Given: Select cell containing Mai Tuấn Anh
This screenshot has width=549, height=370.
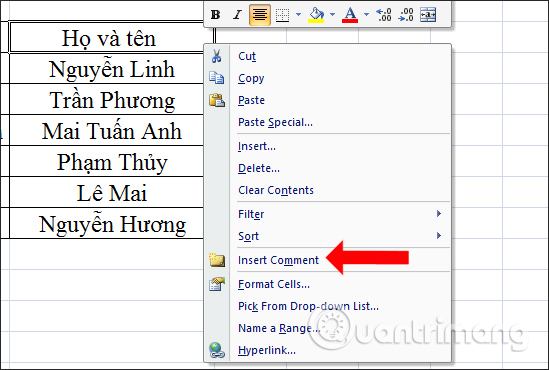Looking at the screenshot, I should [106, 130].
